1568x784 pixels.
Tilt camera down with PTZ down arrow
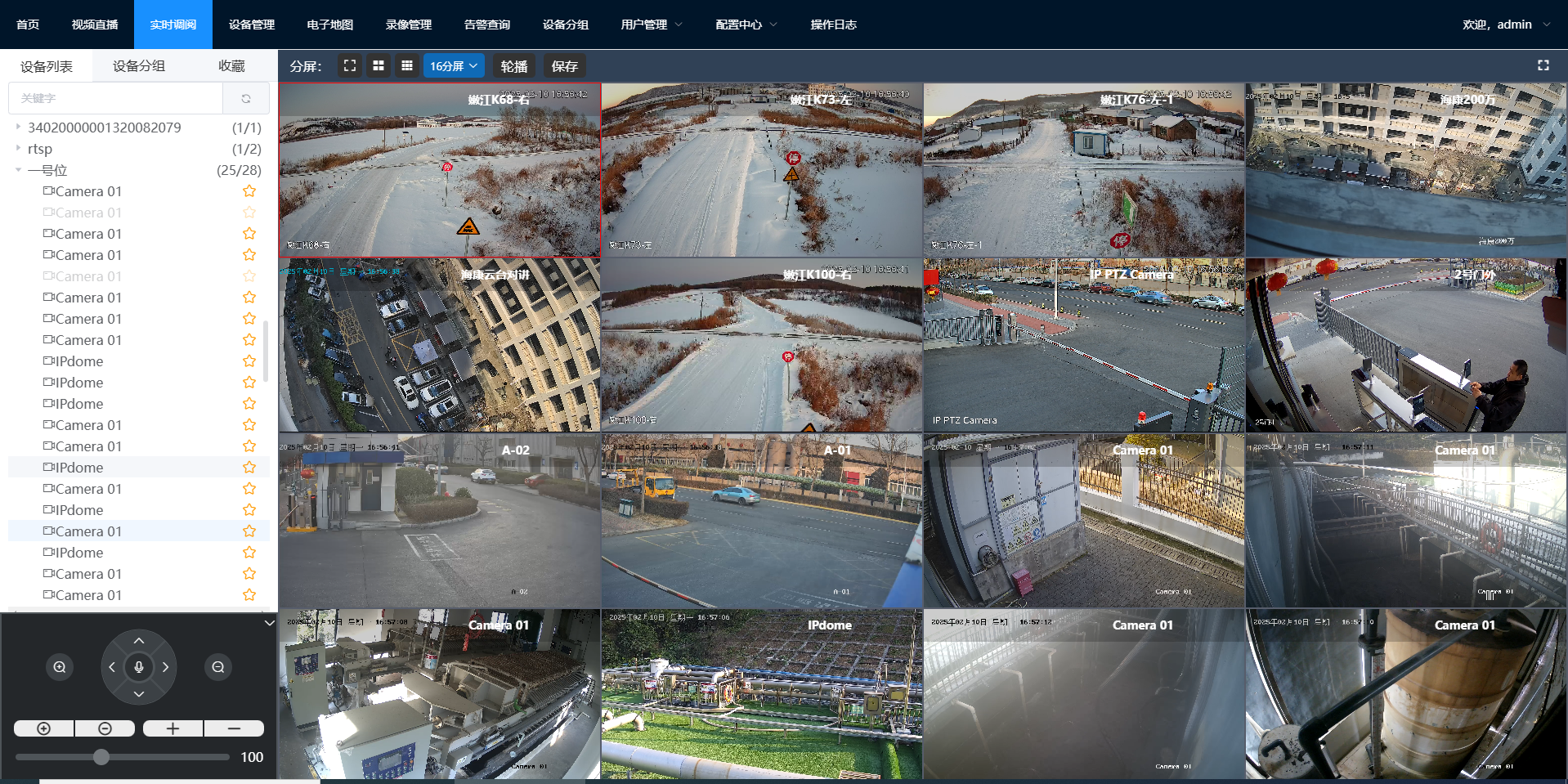click(139, 694)
